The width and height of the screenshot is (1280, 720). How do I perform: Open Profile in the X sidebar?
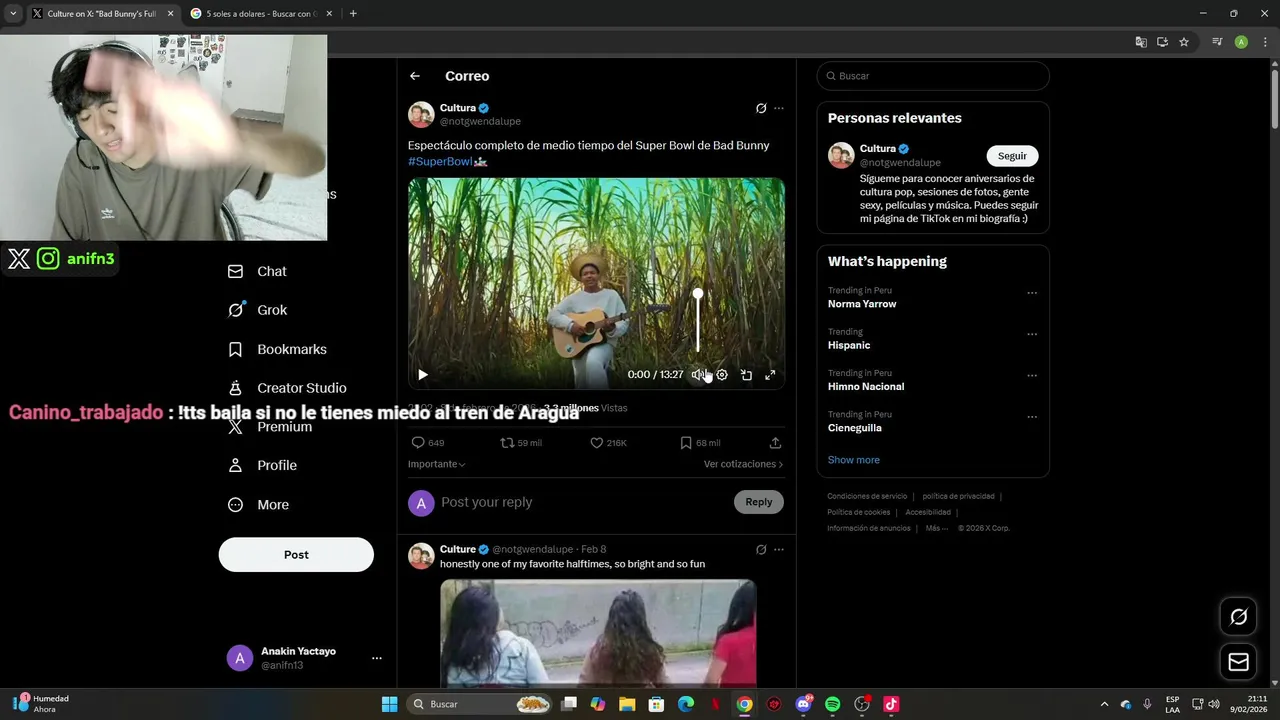(262, 465)
